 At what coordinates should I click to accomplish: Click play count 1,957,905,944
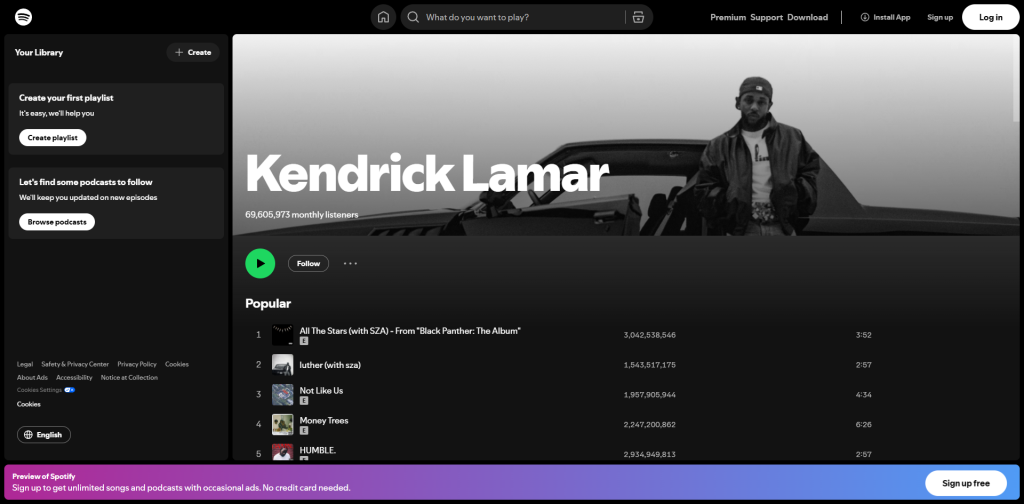[650, 394]
